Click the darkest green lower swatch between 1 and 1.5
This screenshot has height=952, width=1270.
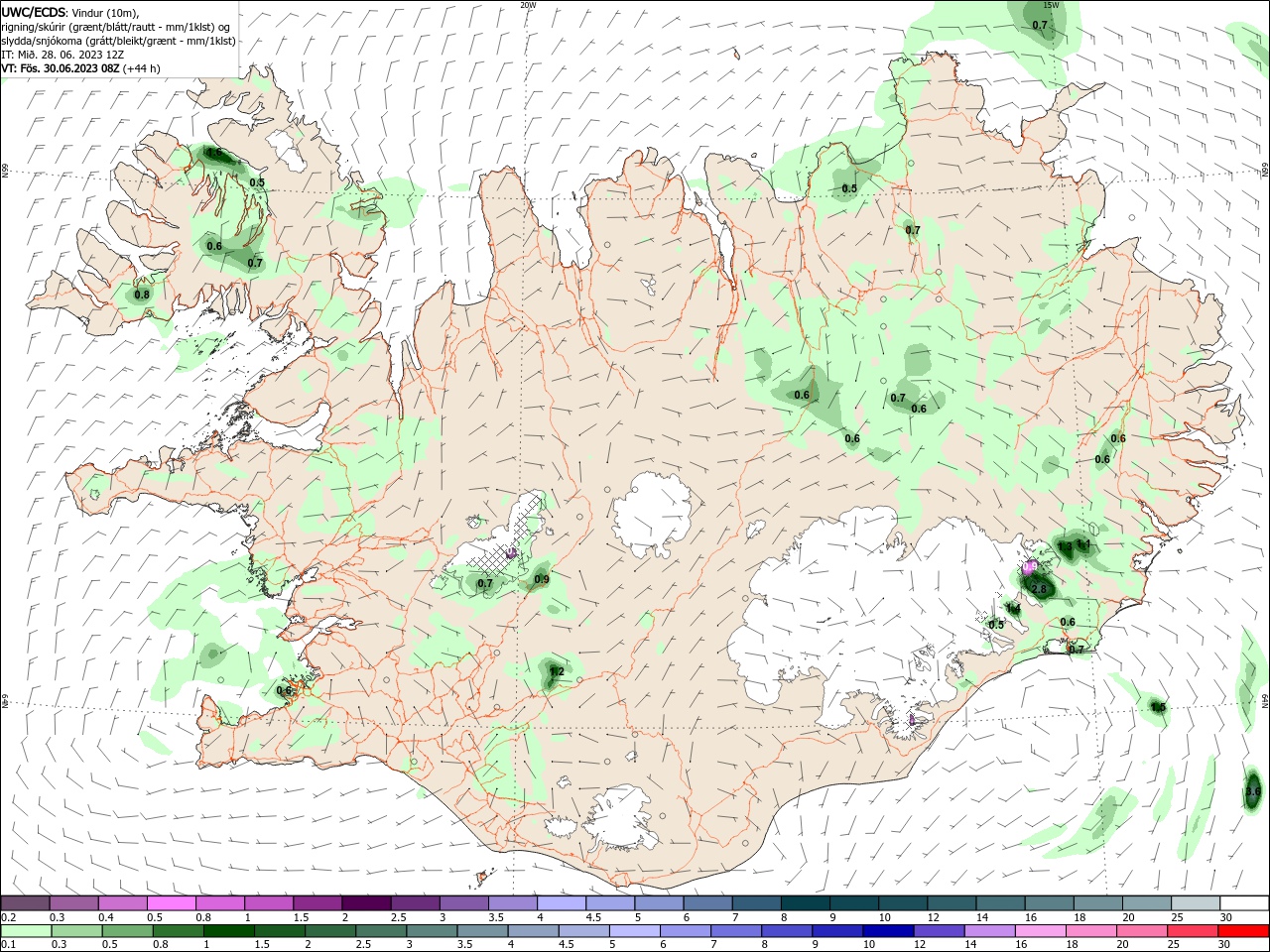pos(230,931)
